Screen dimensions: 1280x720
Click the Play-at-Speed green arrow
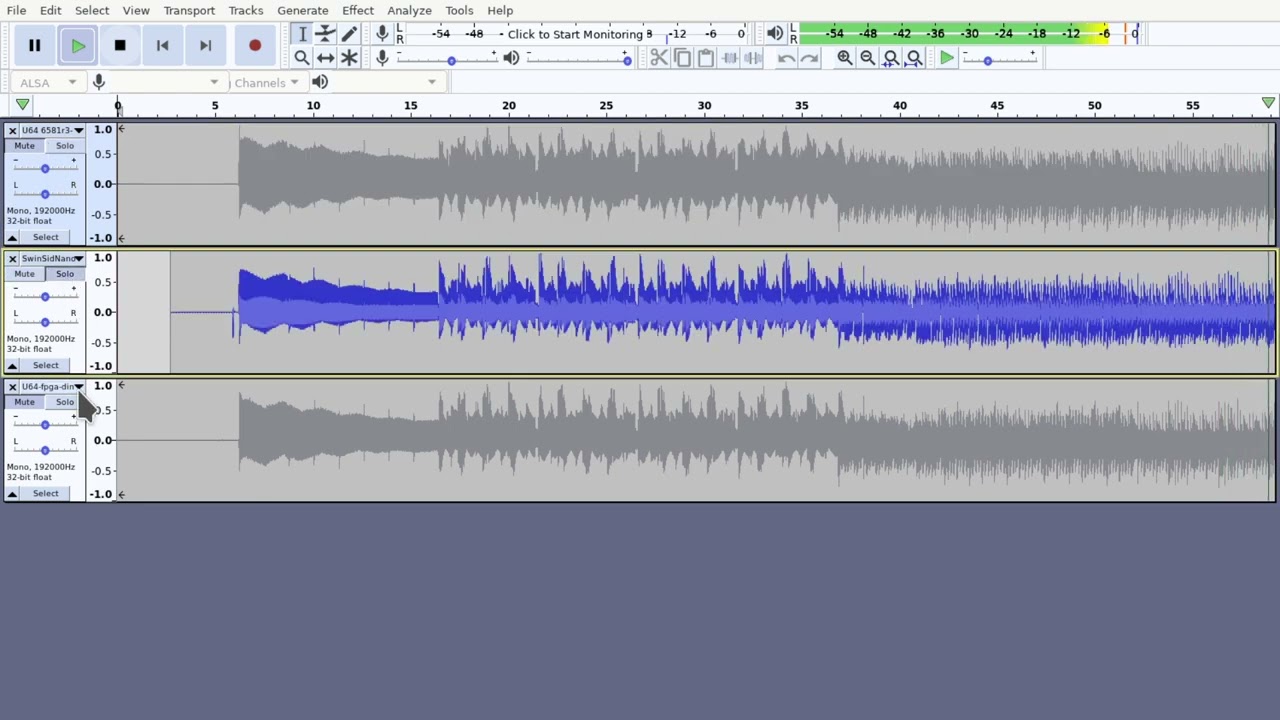click(x=946, y=58)
